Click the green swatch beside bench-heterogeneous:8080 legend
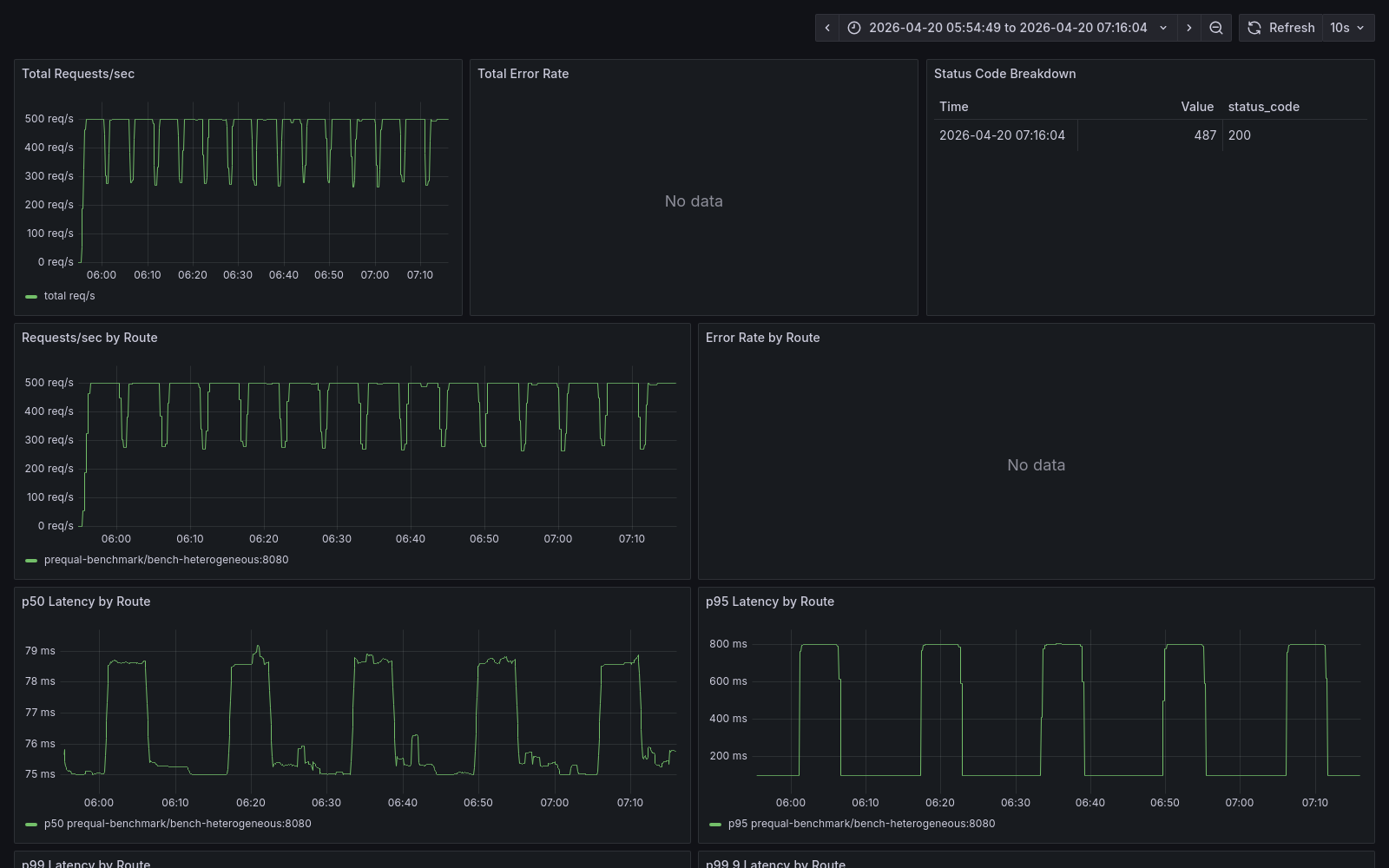 [31, 560]
